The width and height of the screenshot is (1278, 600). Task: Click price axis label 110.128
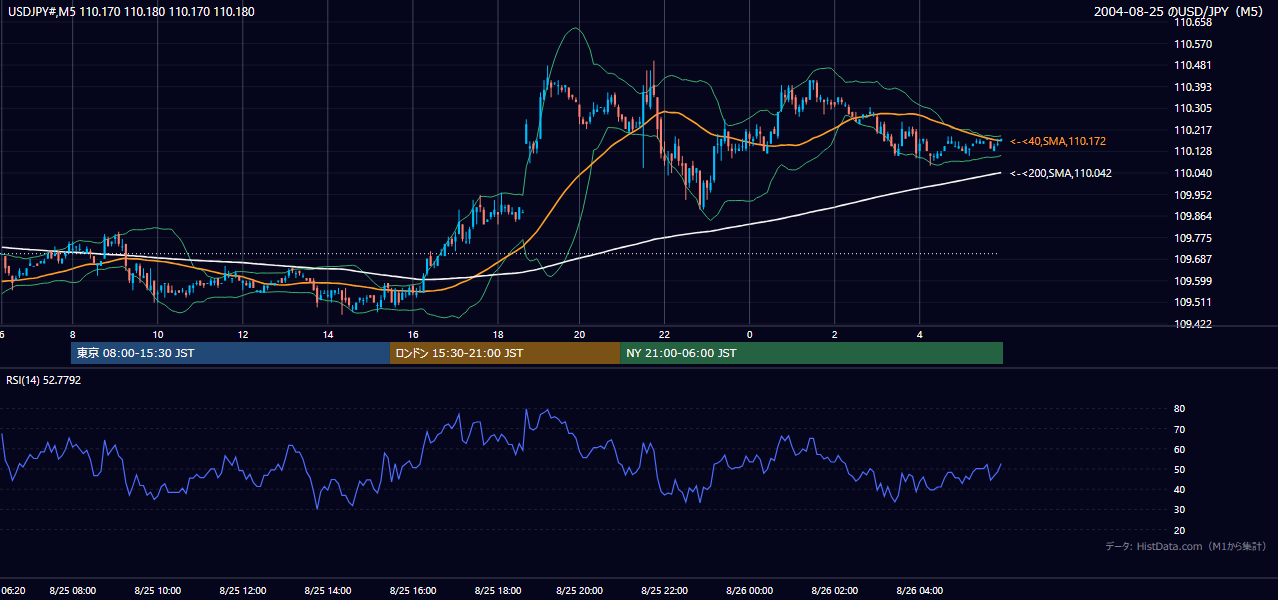pyautogui.click(x=1193, y=151)
